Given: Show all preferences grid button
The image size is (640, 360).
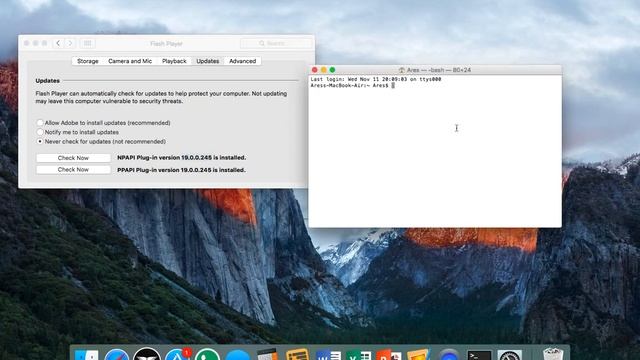Looking at the screenshot, I should pyautogui.click(x=87, y=43).
